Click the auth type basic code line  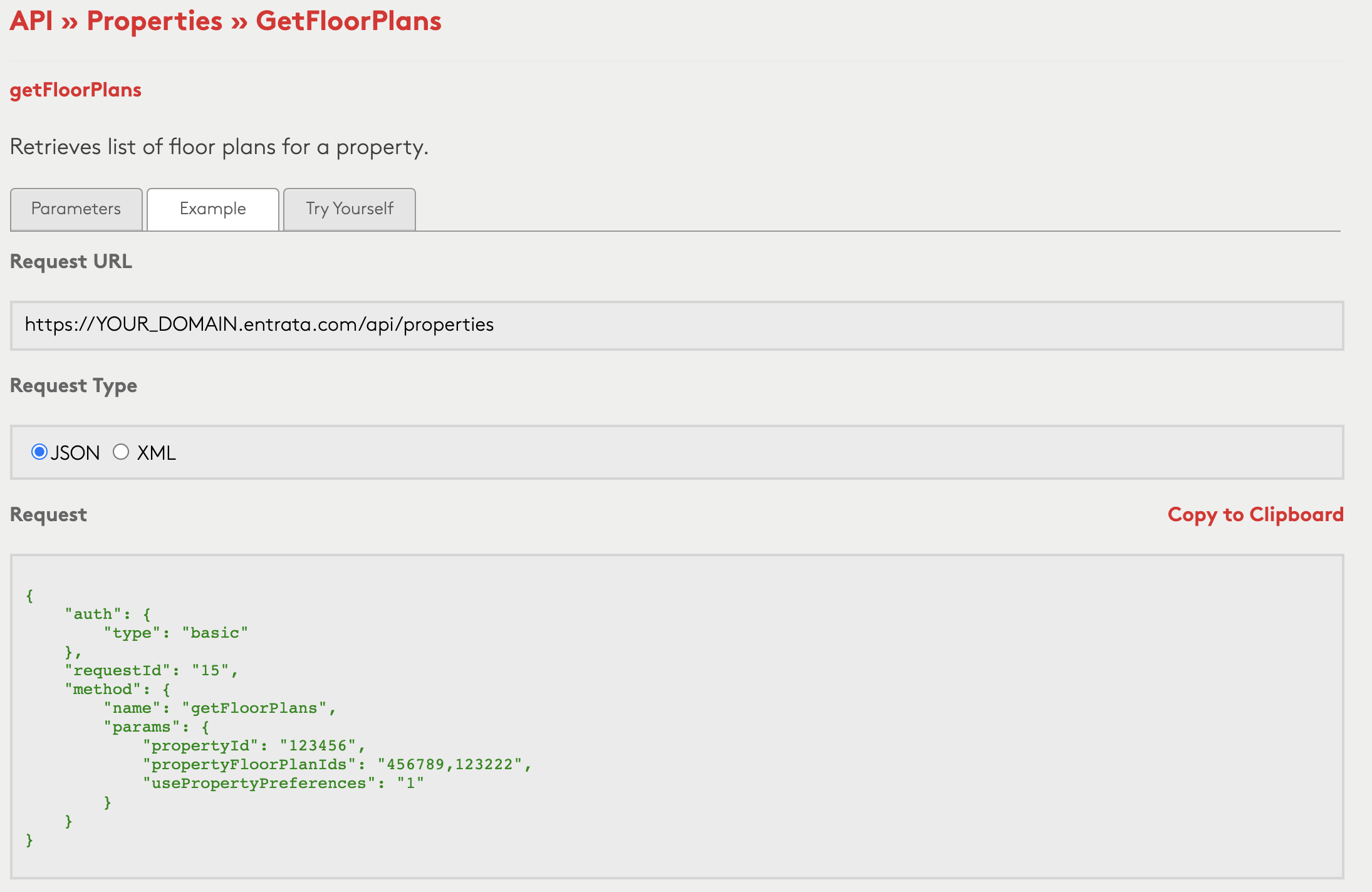click(176, 633)
